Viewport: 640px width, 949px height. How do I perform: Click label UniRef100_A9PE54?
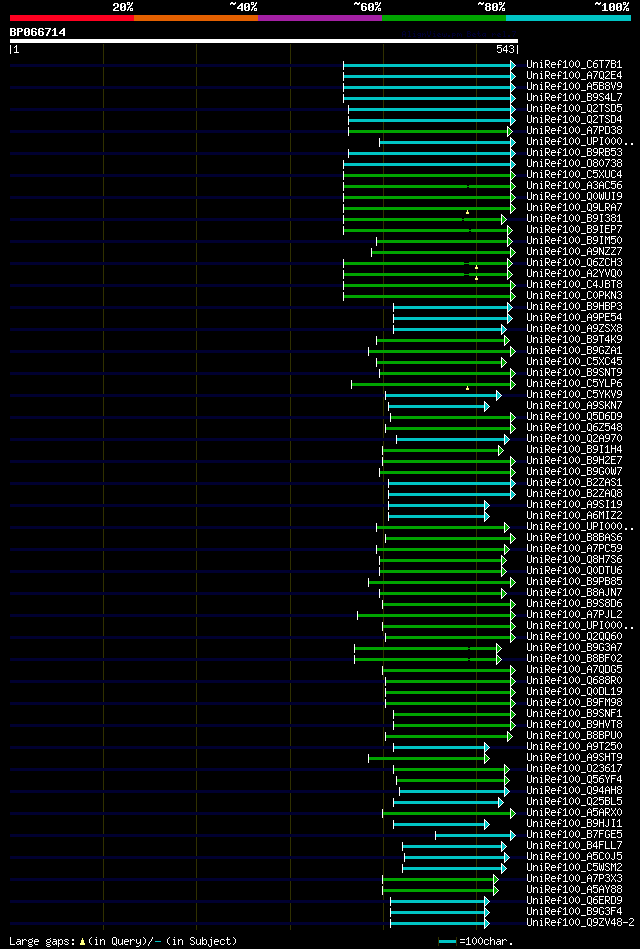click(574, 317)
